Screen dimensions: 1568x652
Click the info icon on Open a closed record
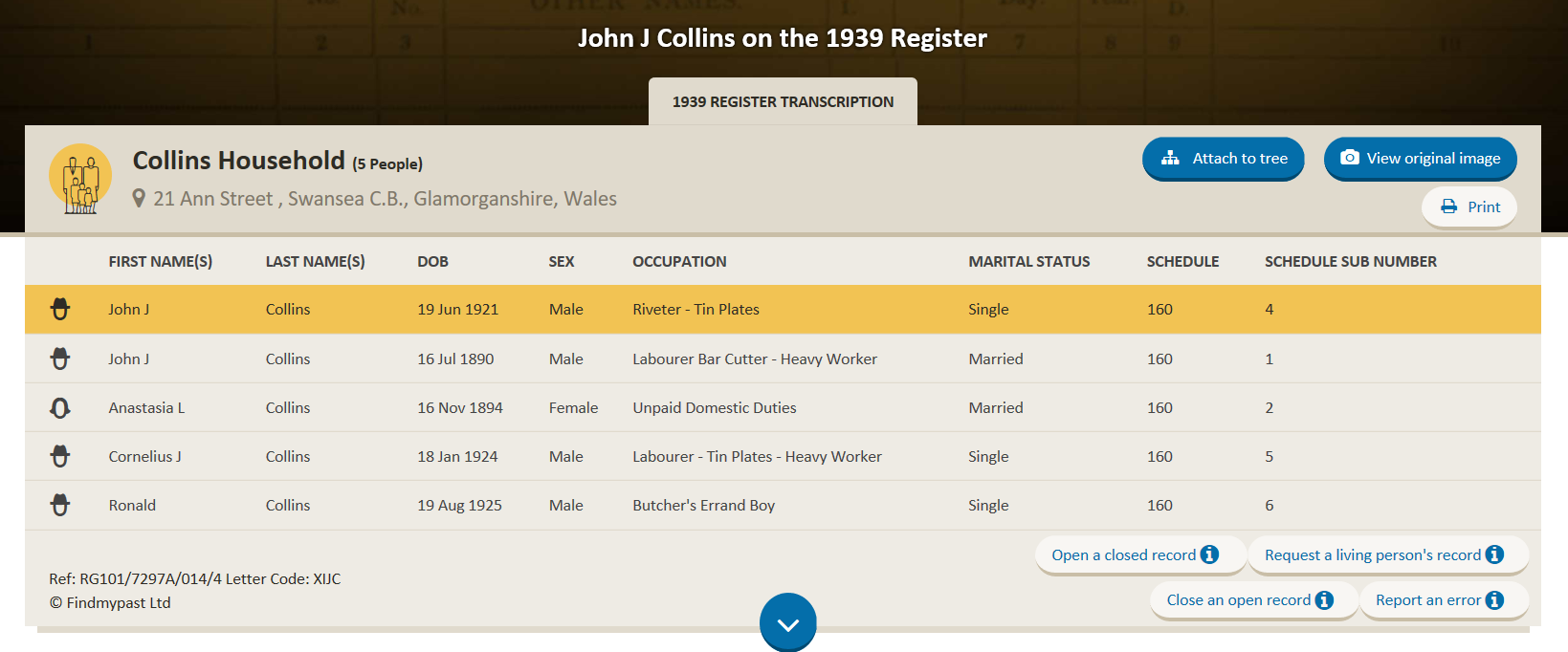(x=1209, y=554)
